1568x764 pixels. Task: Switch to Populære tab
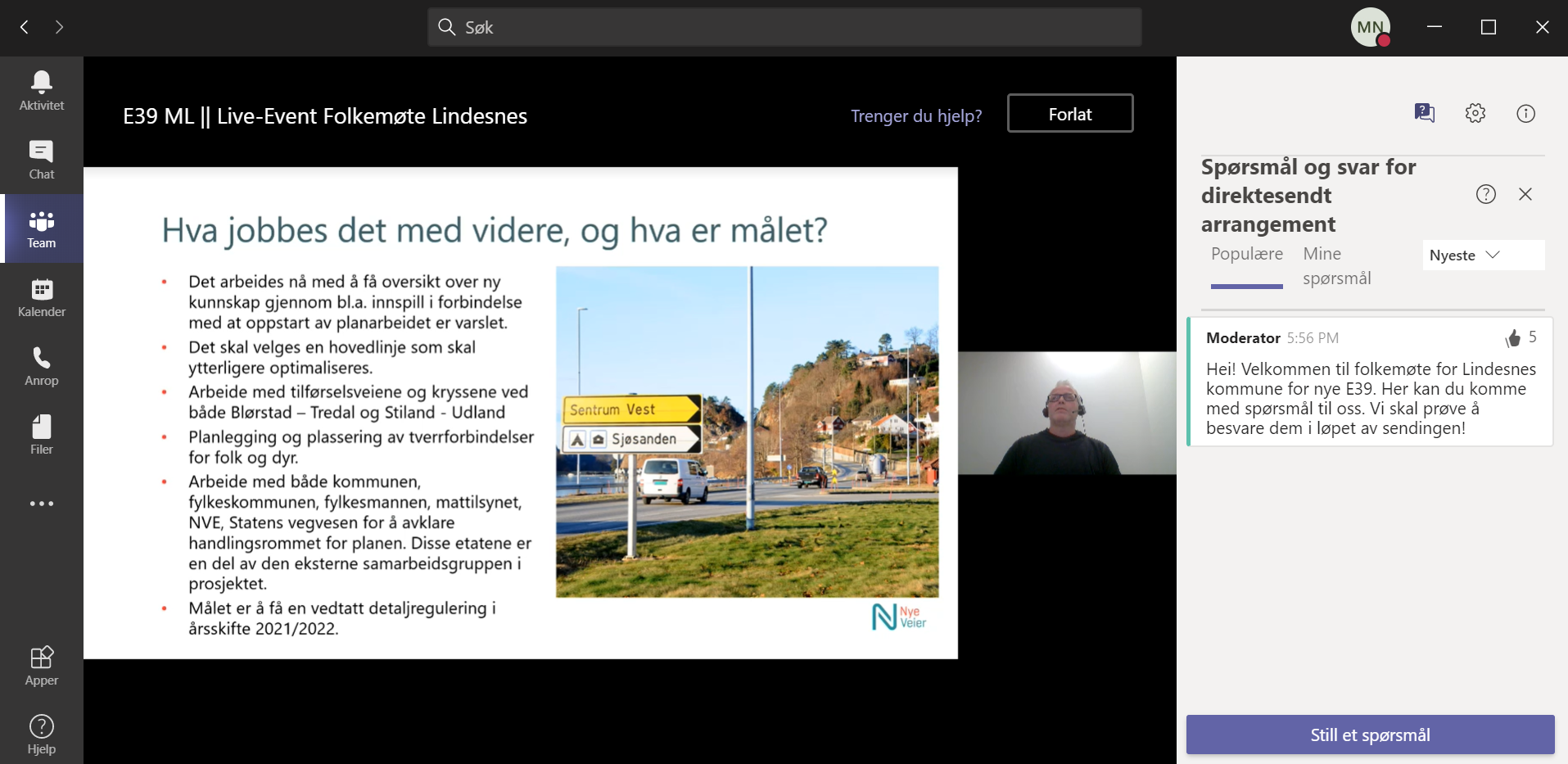tap(1246, 255)
